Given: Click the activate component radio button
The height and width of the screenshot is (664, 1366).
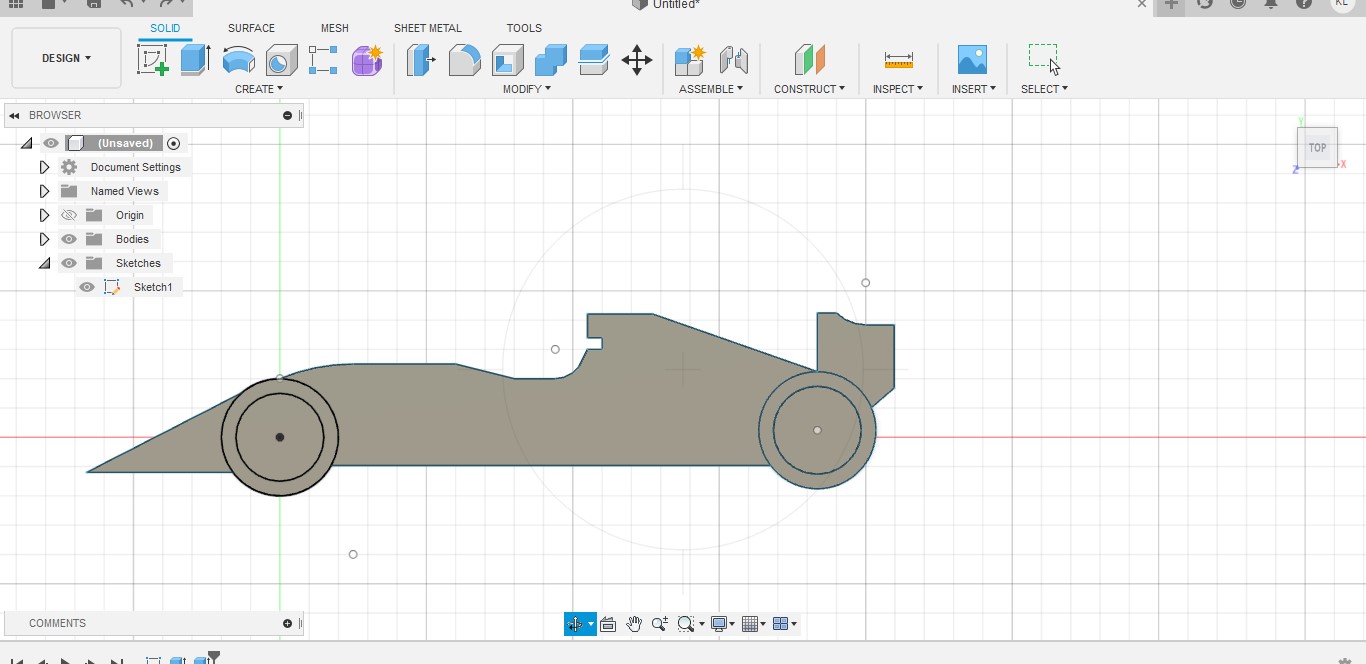Looking at the screenshot, I should click(174, 143).
